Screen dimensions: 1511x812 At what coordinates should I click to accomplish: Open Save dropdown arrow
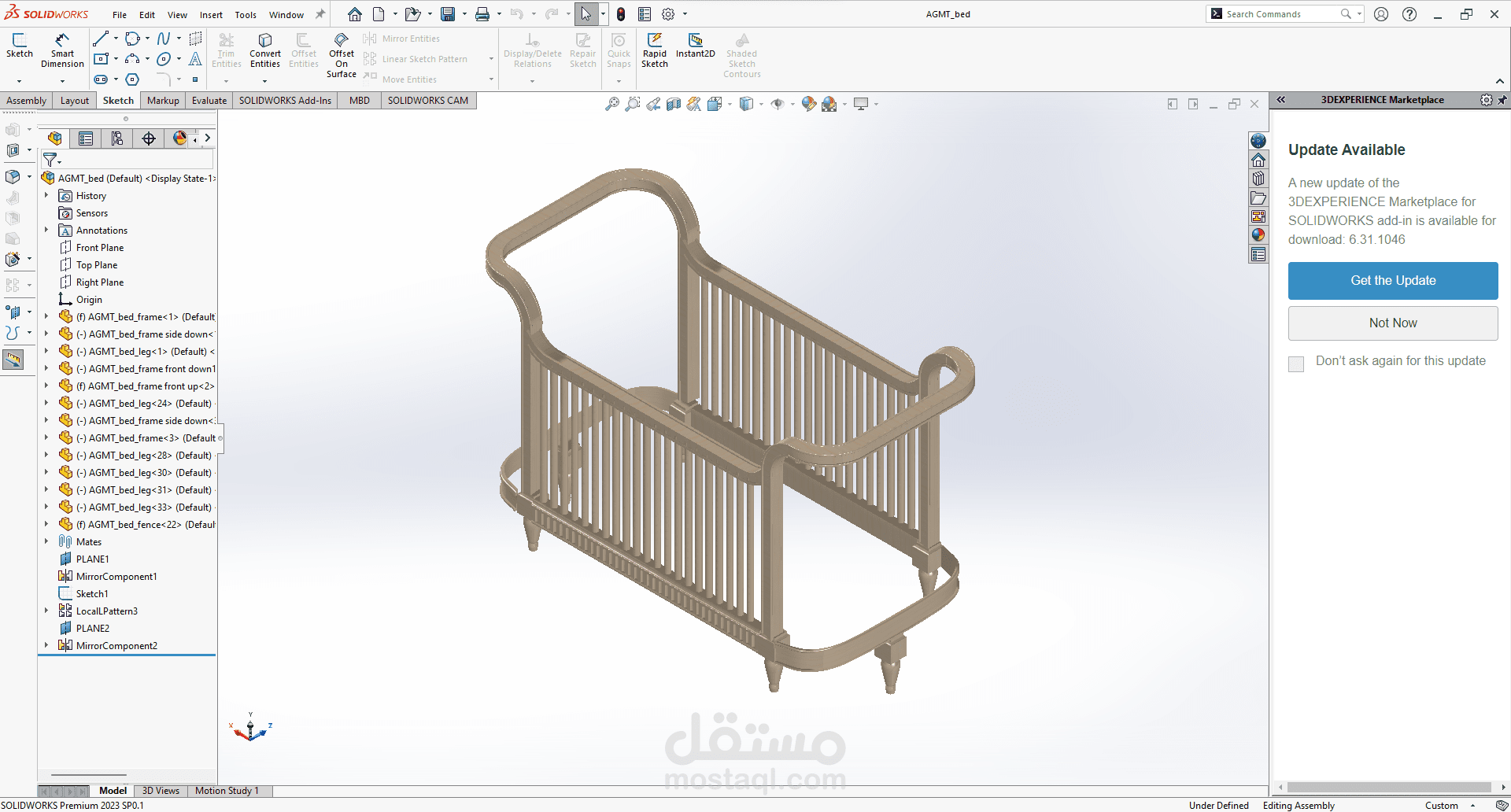464,14
